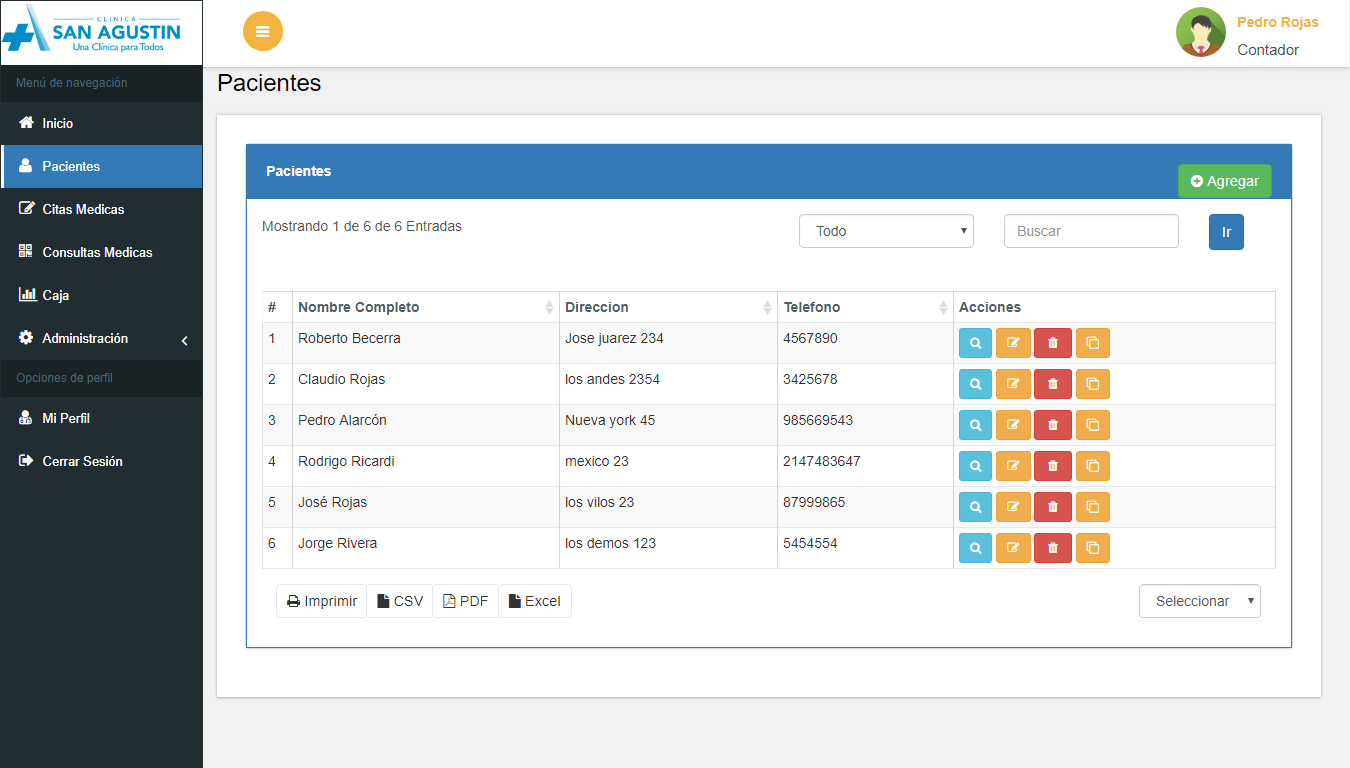Image resolution: width=1350 pixels, height=768 pixels.
Task: Go to Citas Medicas in sidebar
Action: coord(83,209)
